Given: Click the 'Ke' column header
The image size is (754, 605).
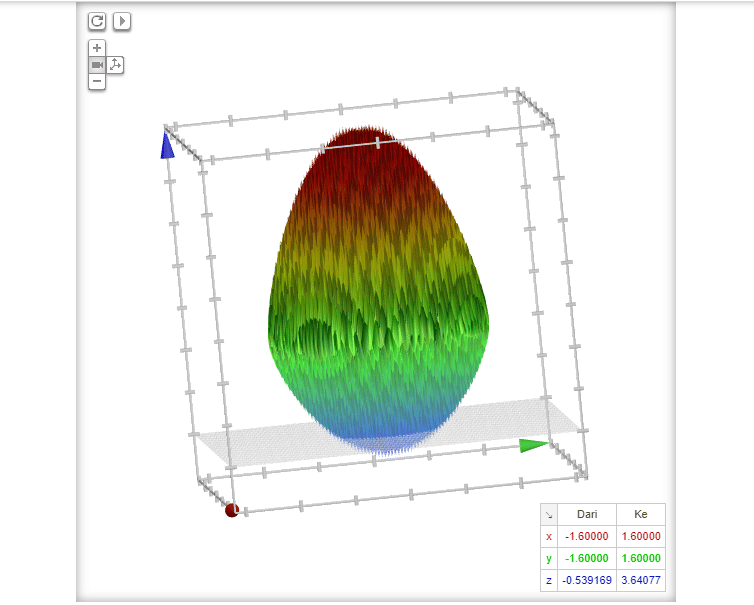Looking at the screenshot, I should point(641,515).
